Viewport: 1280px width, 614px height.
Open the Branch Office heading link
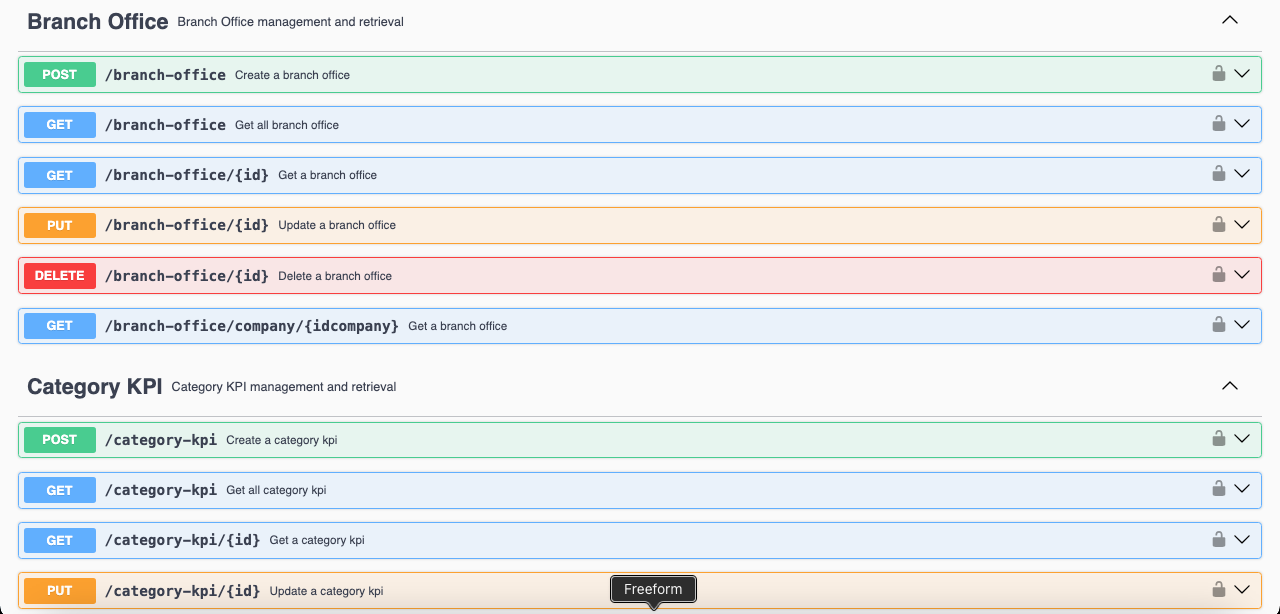tap(97, 21)
